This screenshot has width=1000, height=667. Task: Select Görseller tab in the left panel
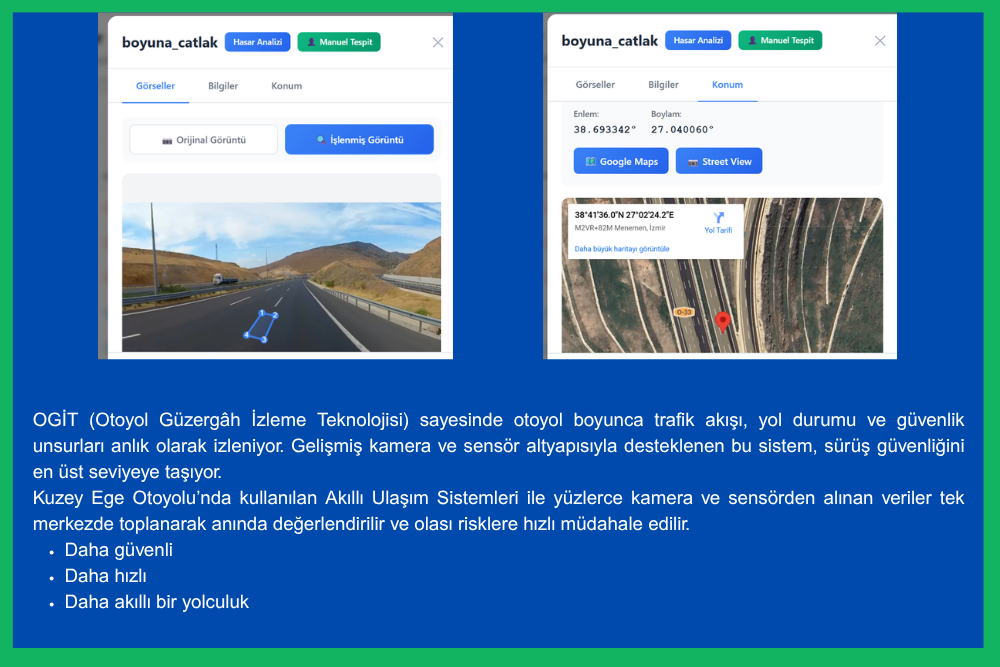155,86
